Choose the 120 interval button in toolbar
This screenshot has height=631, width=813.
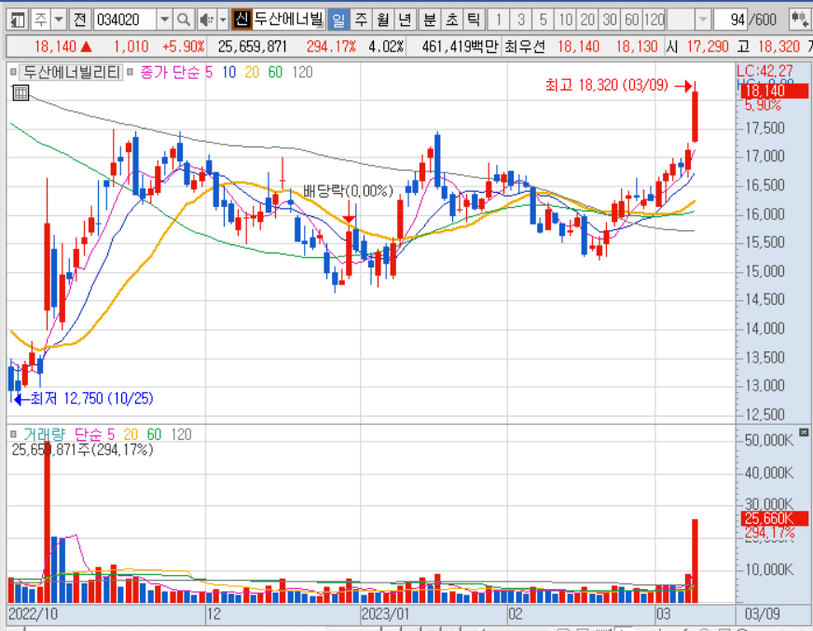coord(654,20)
